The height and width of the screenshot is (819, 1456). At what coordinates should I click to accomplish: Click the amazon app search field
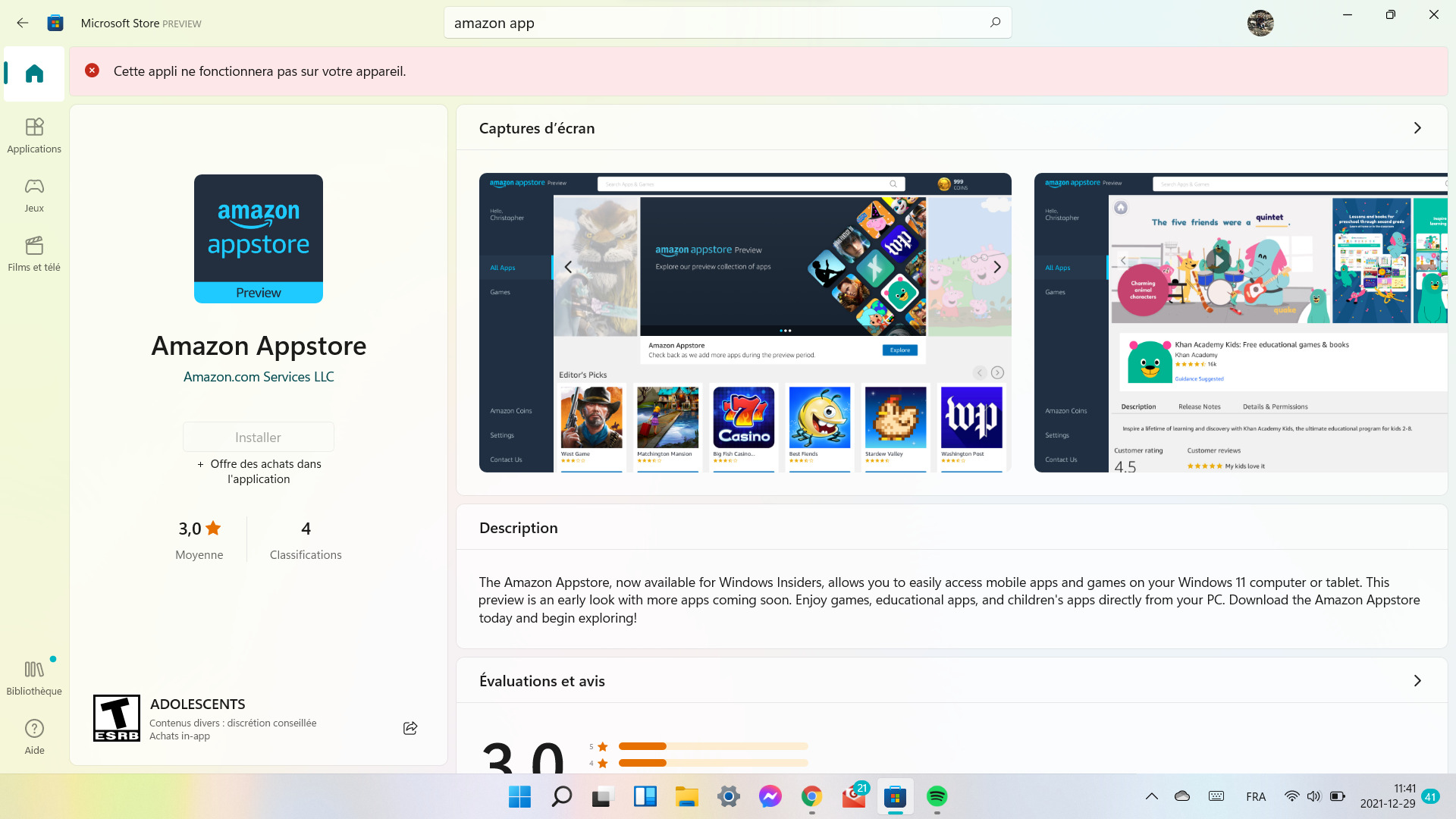click(x=727, y=23)
